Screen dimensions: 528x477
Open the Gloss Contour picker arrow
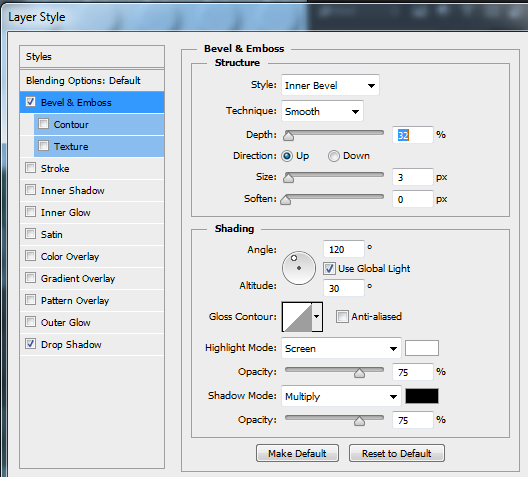[x=317, y=317]
